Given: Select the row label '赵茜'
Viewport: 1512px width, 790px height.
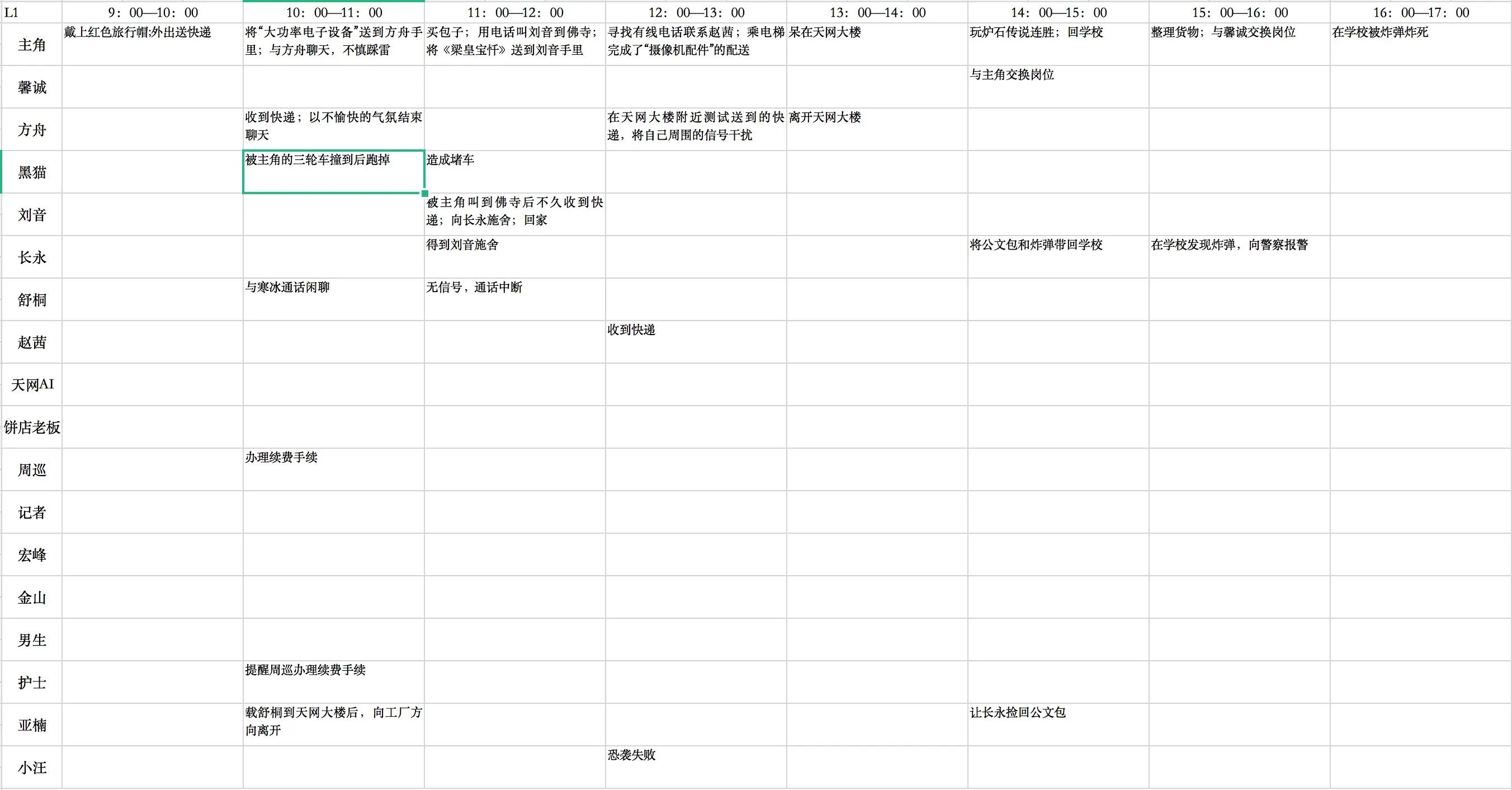Looking at the screenshot, I should (32, 342).
